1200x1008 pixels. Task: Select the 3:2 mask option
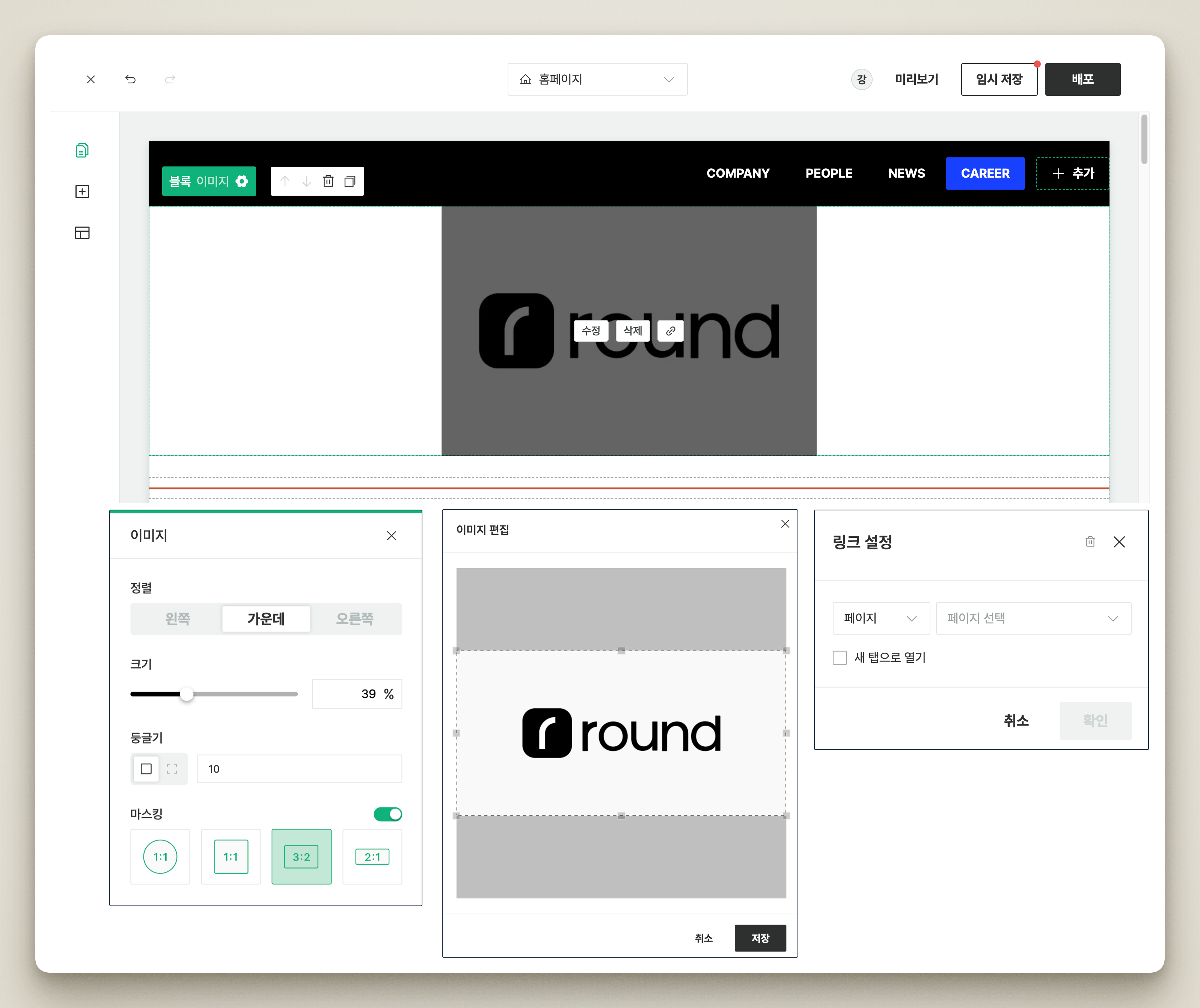(x=302, y=857)
